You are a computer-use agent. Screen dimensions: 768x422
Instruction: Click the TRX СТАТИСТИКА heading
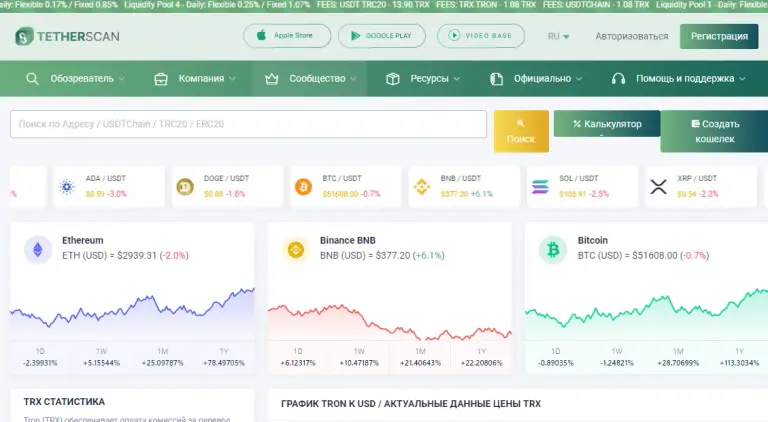(64, 401)
